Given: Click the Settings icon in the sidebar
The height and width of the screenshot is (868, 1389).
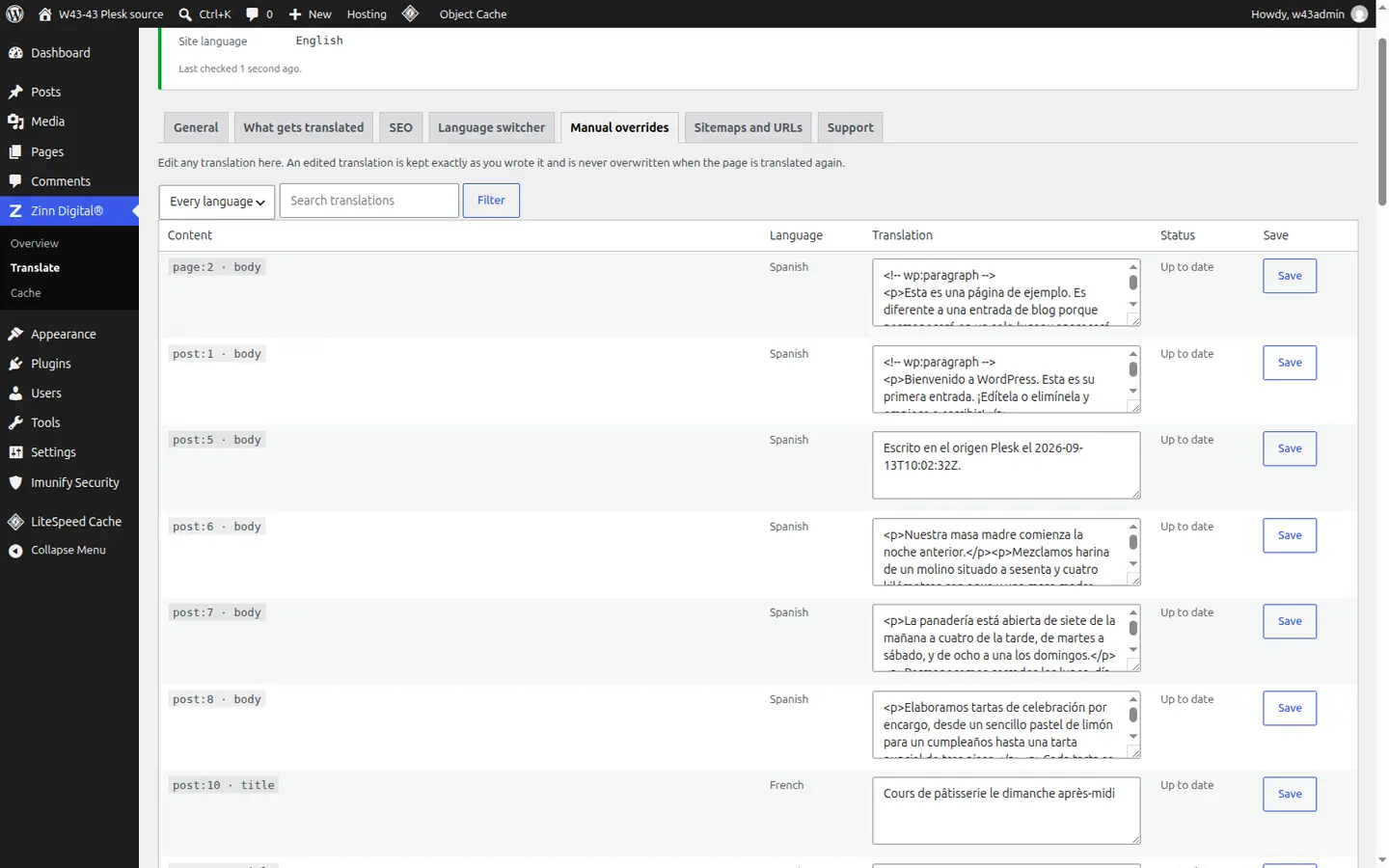Looking at the screenshot, I should point(15,452).
